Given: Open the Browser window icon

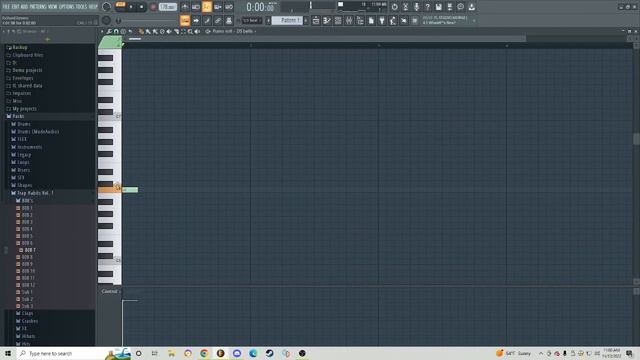Looking at the screenshot, I should click(360, 20).
